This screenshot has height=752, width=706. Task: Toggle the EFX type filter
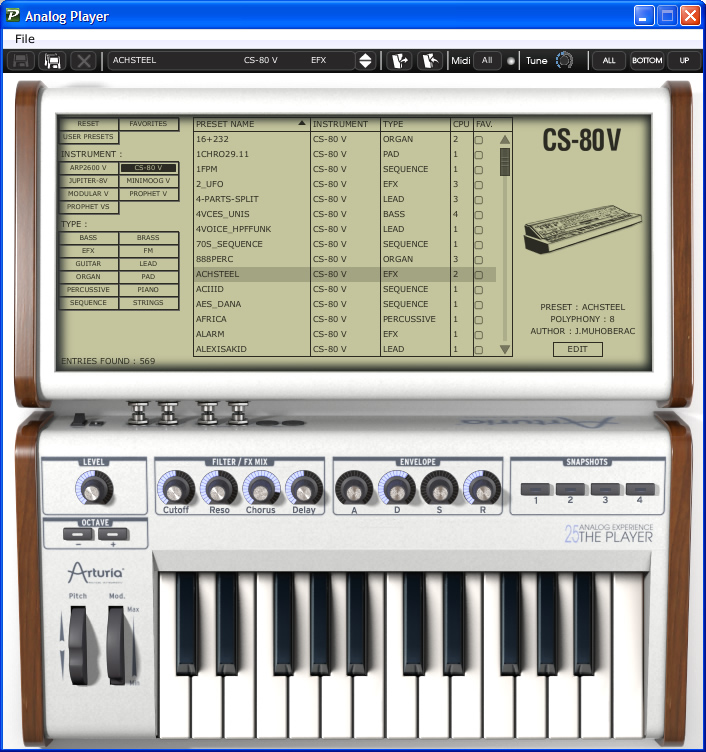point(88,251)
